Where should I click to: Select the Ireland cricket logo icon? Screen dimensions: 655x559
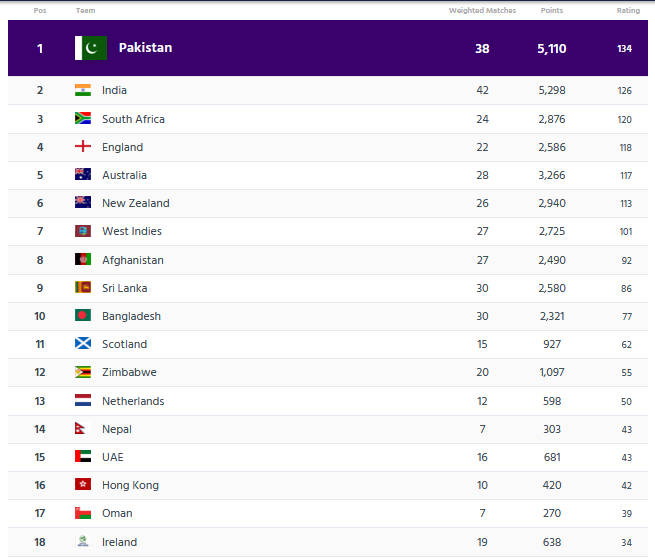[x=83, y=541]
